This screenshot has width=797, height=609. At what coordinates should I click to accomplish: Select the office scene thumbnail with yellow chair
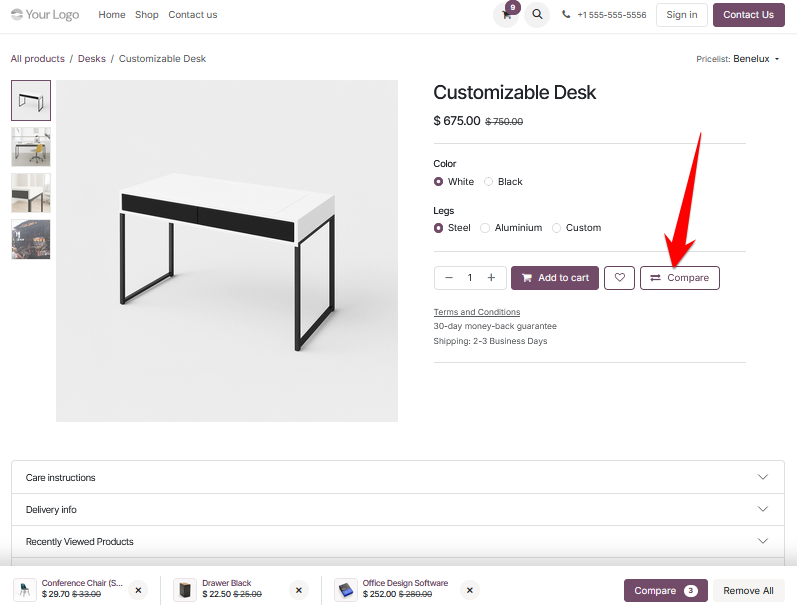(x=31, y=147)
